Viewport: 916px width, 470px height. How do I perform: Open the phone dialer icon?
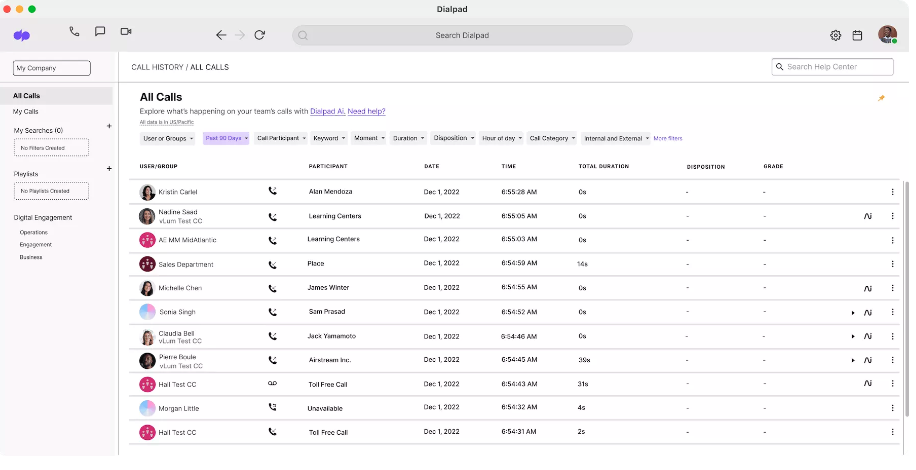click(74, 32)
